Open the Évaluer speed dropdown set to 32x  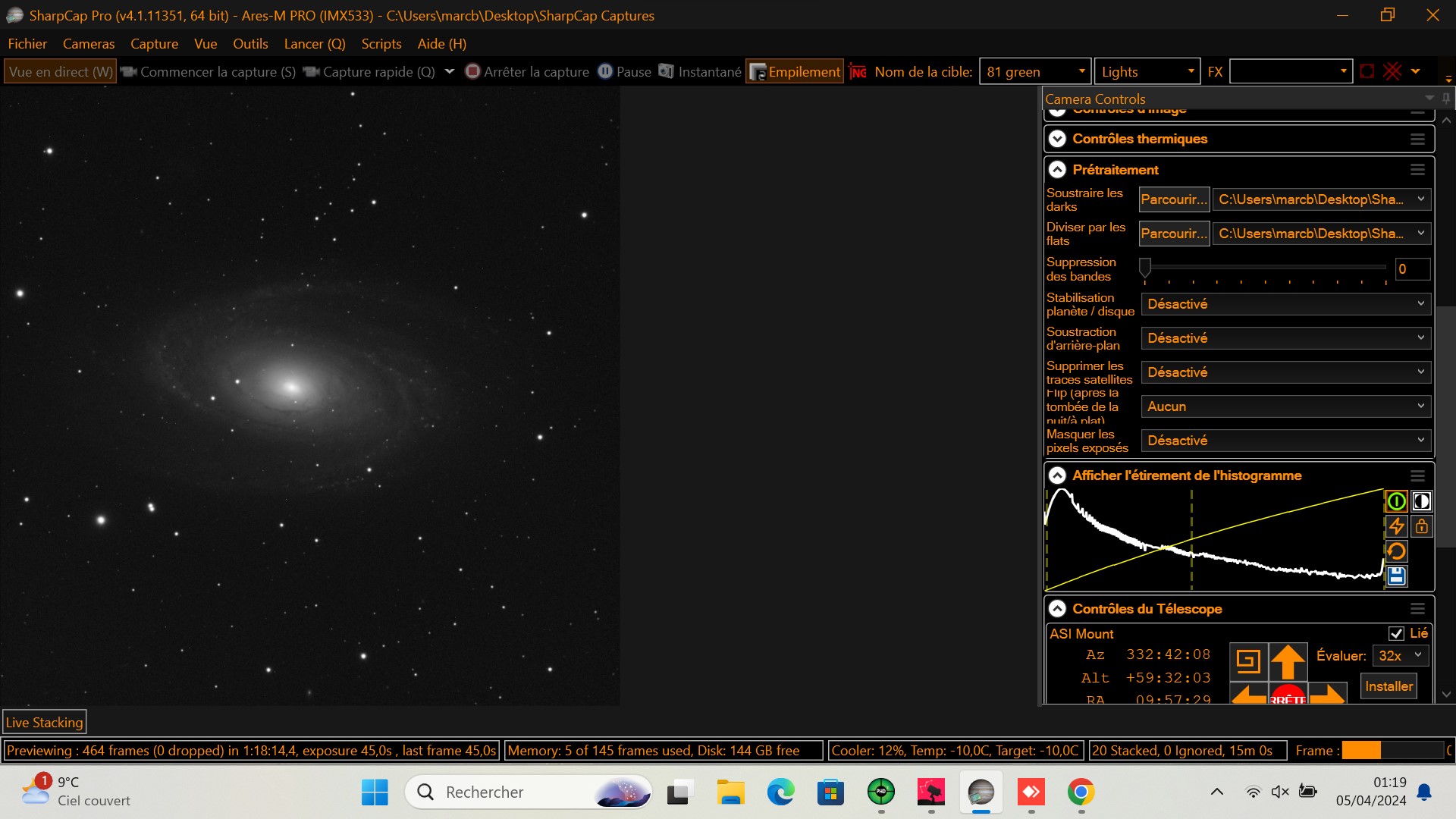pyautogui.click(x=1400, y=655)
